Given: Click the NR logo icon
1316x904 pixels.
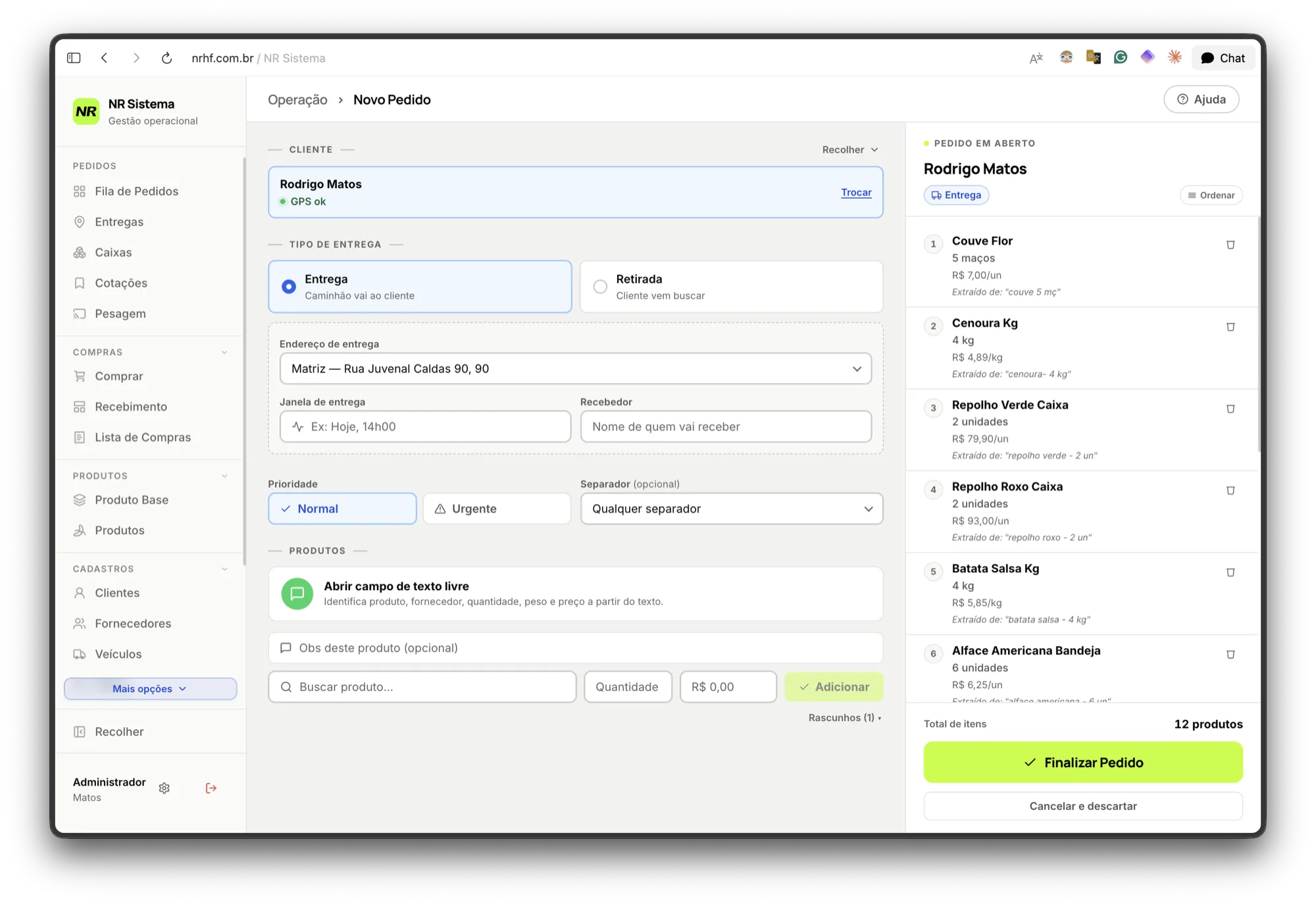Looking at the screenshot, I should coord(86,111).
